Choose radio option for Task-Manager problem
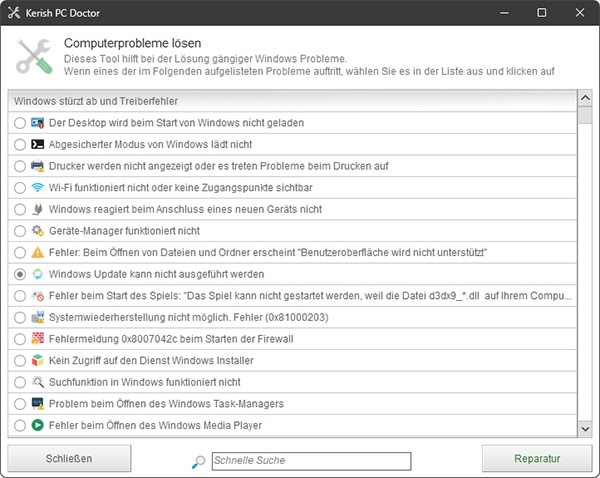Image resolution: width=600 pixels, height=478 pixels. tap(20, 404)
